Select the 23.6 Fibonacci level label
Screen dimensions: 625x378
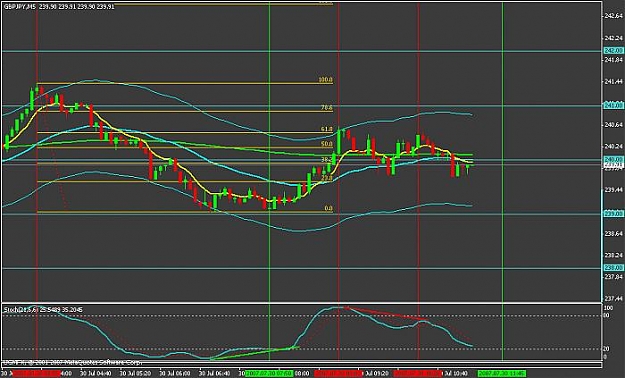click(x=327, y=178)
